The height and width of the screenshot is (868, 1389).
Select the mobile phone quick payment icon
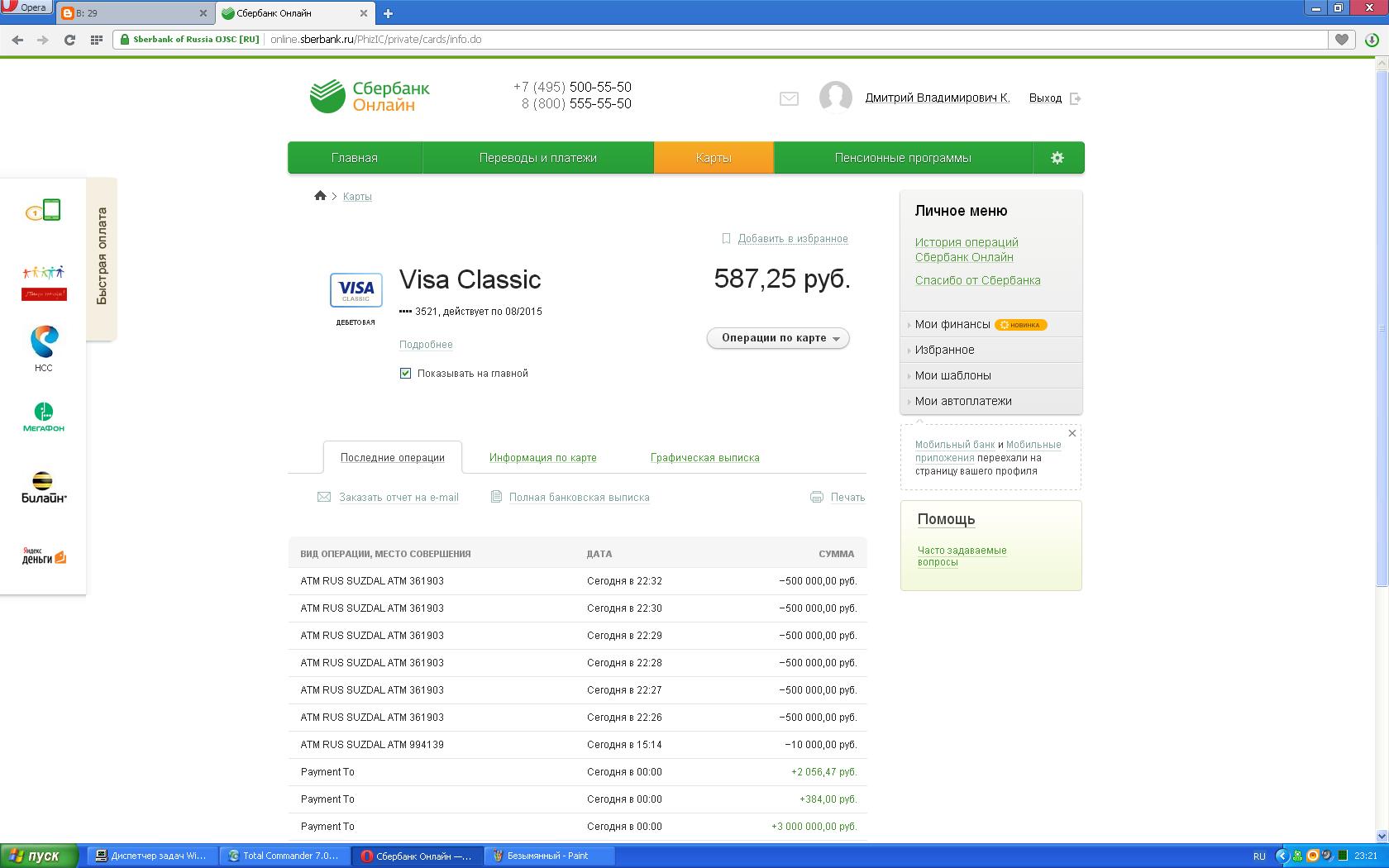tap(44, 210)
